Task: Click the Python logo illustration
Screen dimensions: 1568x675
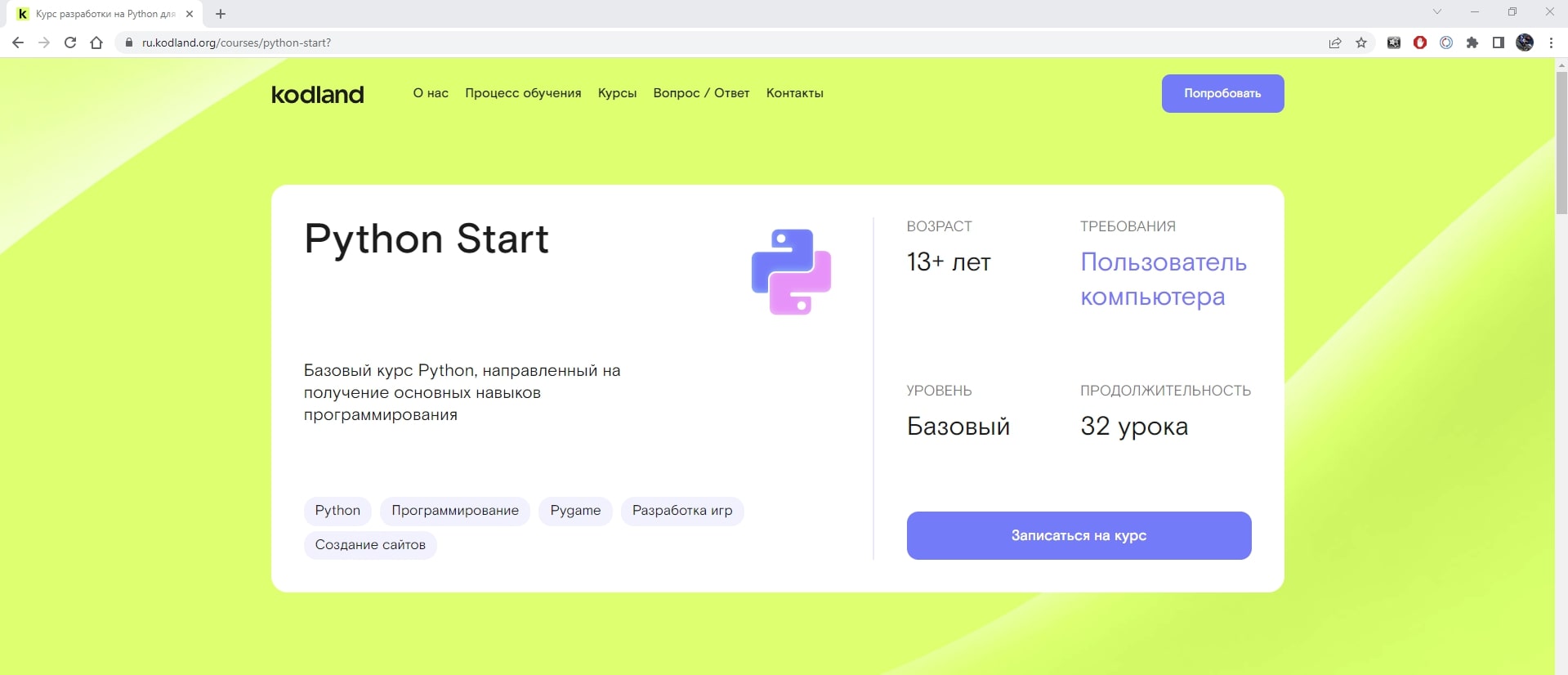Action: click(x=791, y=271)
